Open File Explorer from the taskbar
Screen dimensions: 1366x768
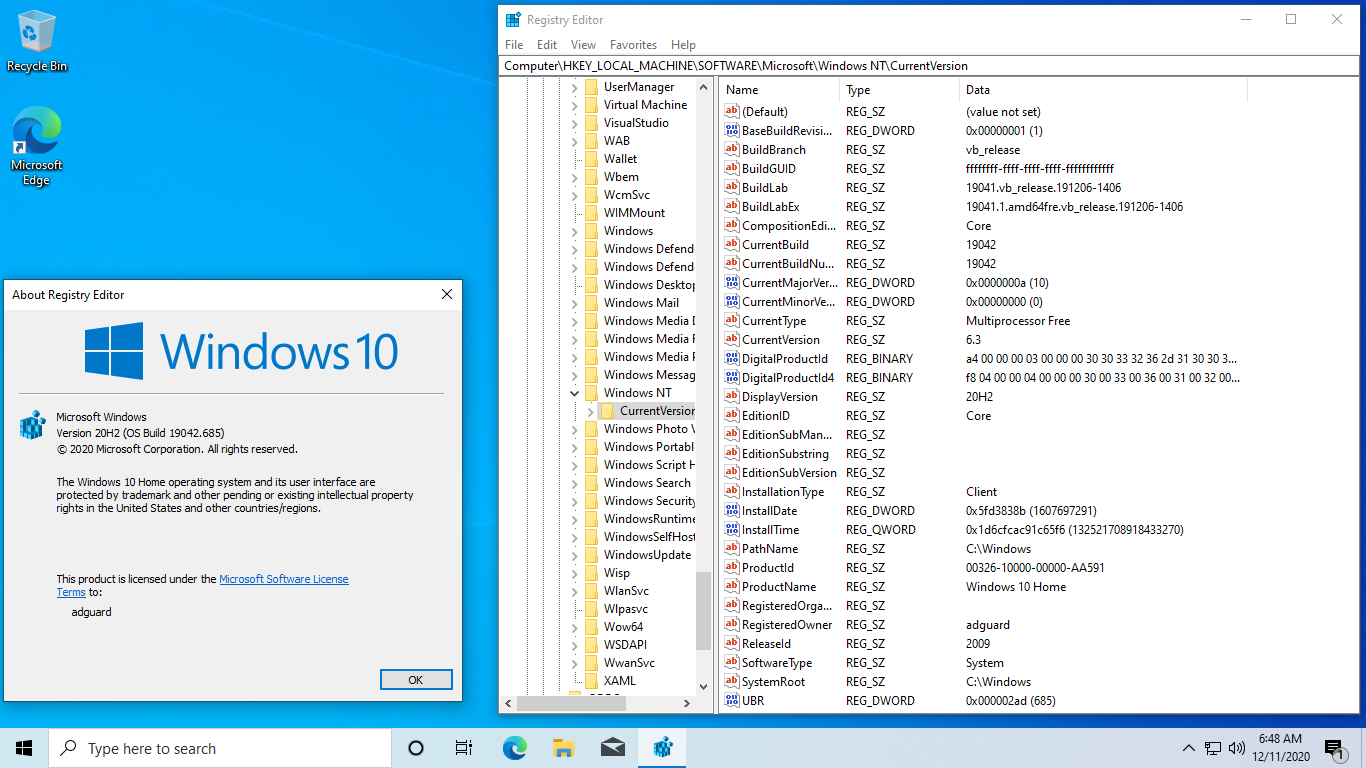point(563,748)
